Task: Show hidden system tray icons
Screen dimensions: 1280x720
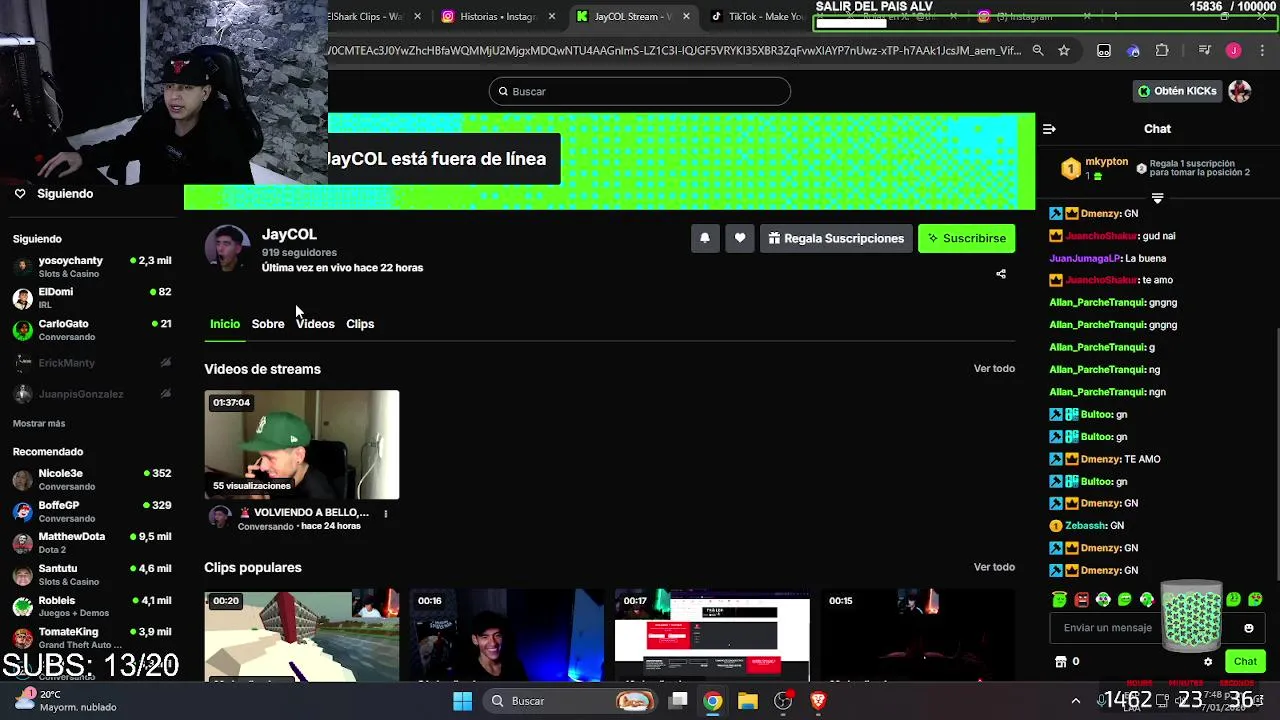Action: 1075,701
